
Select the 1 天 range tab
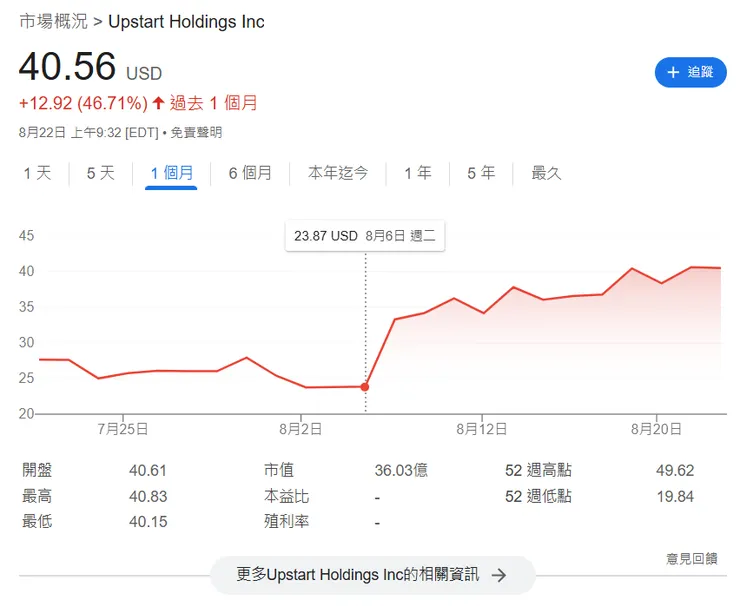coord(37,173)
